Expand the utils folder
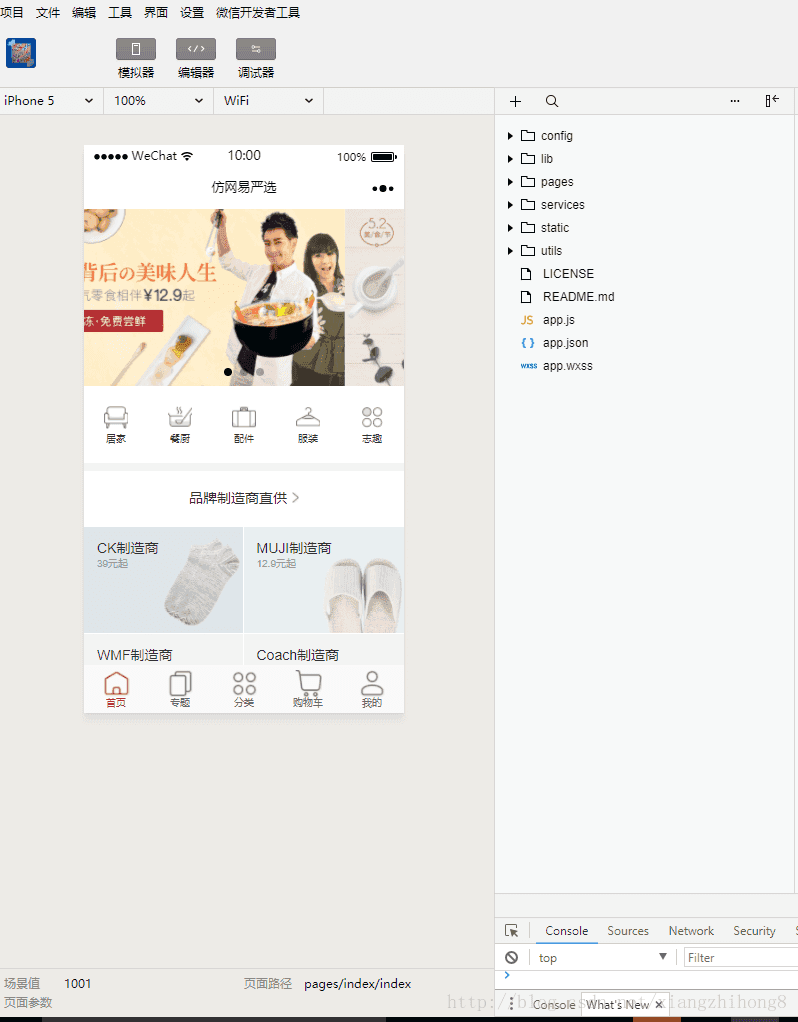 (x=510, y=251)
